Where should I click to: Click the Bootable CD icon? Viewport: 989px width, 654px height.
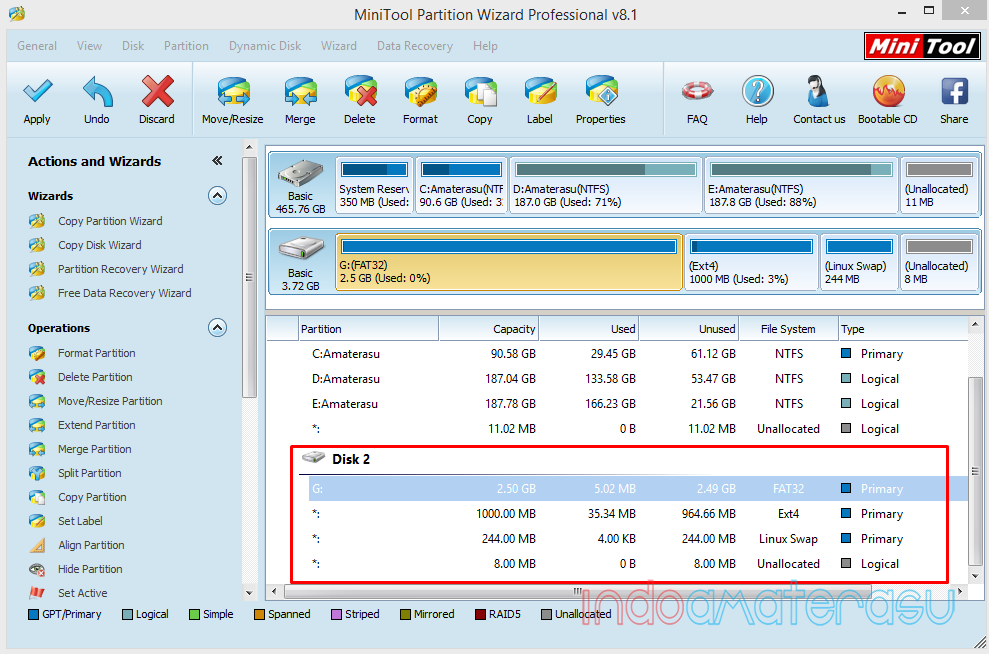(888, 91)
